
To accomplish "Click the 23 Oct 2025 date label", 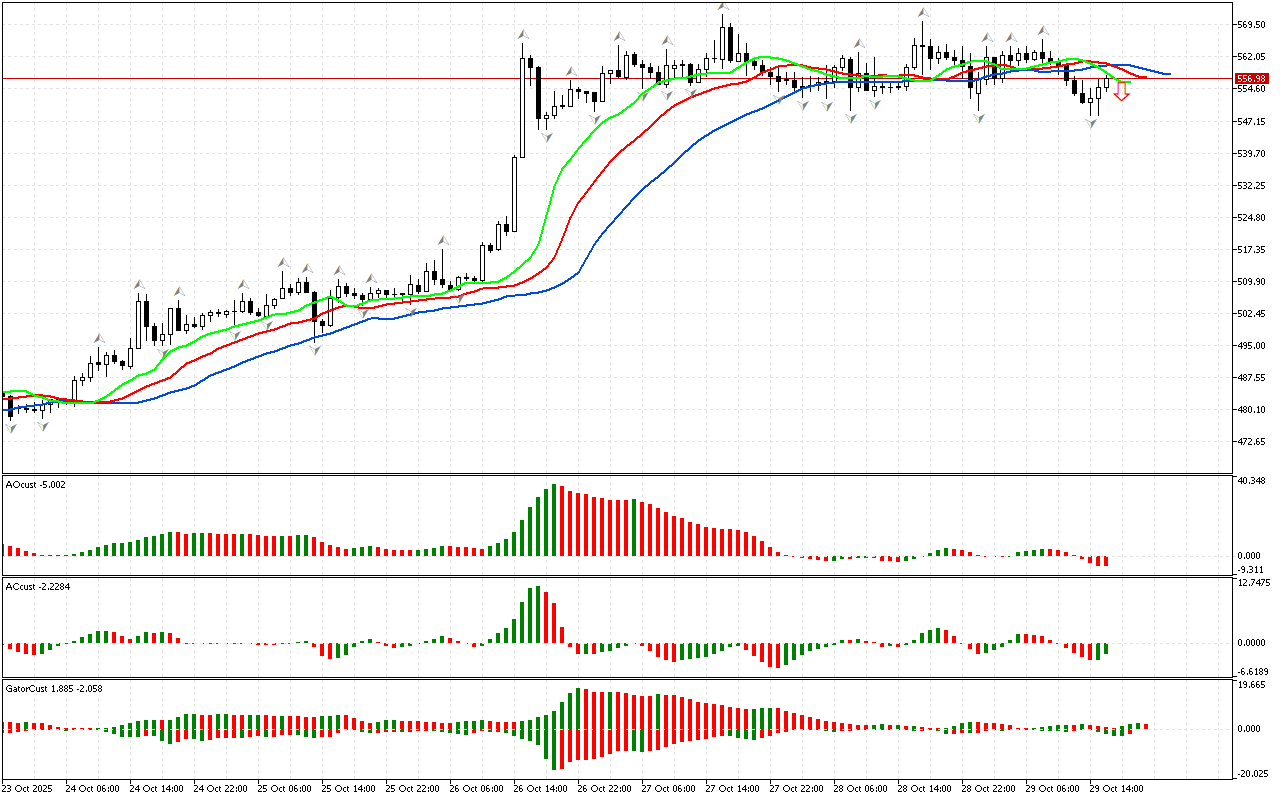I will [x=27, y=789].
